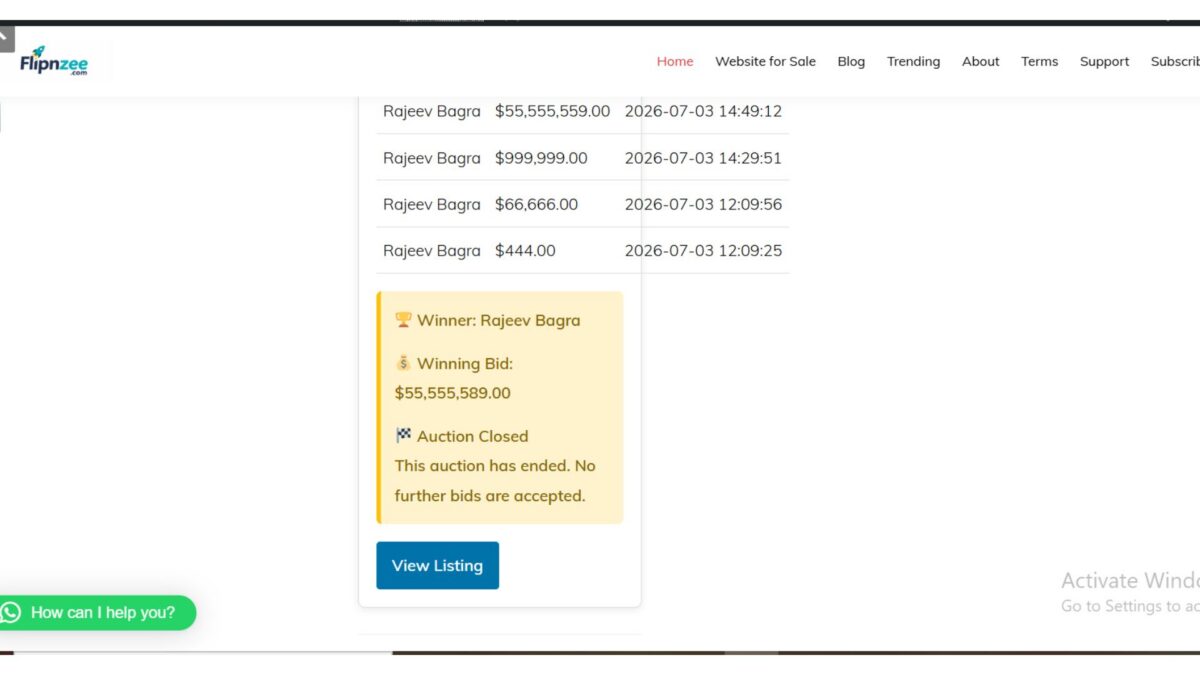Select the $444.00 bid amount
Viewport: 1200px width, 675px height.
[x=525, y=251]
